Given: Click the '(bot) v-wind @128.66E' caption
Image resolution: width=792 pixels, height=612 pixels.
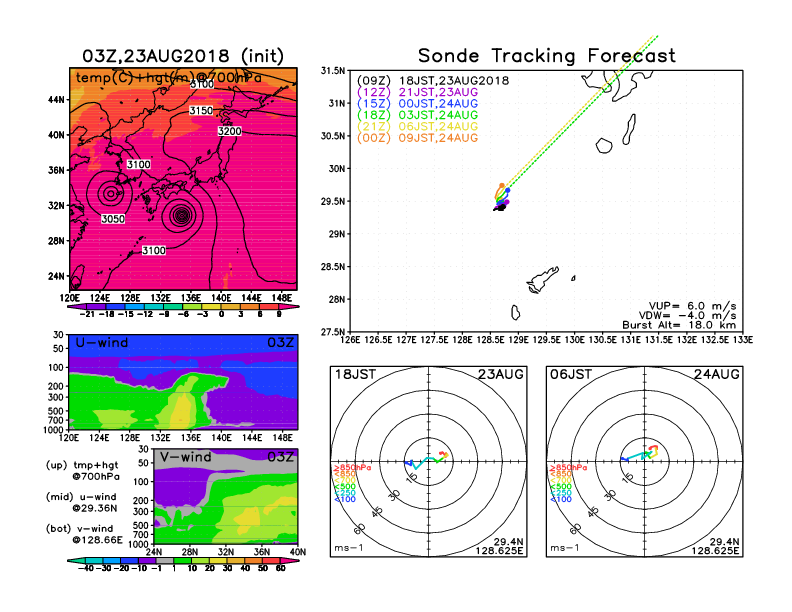Looking at the screenshot, I should click(84, 534).
